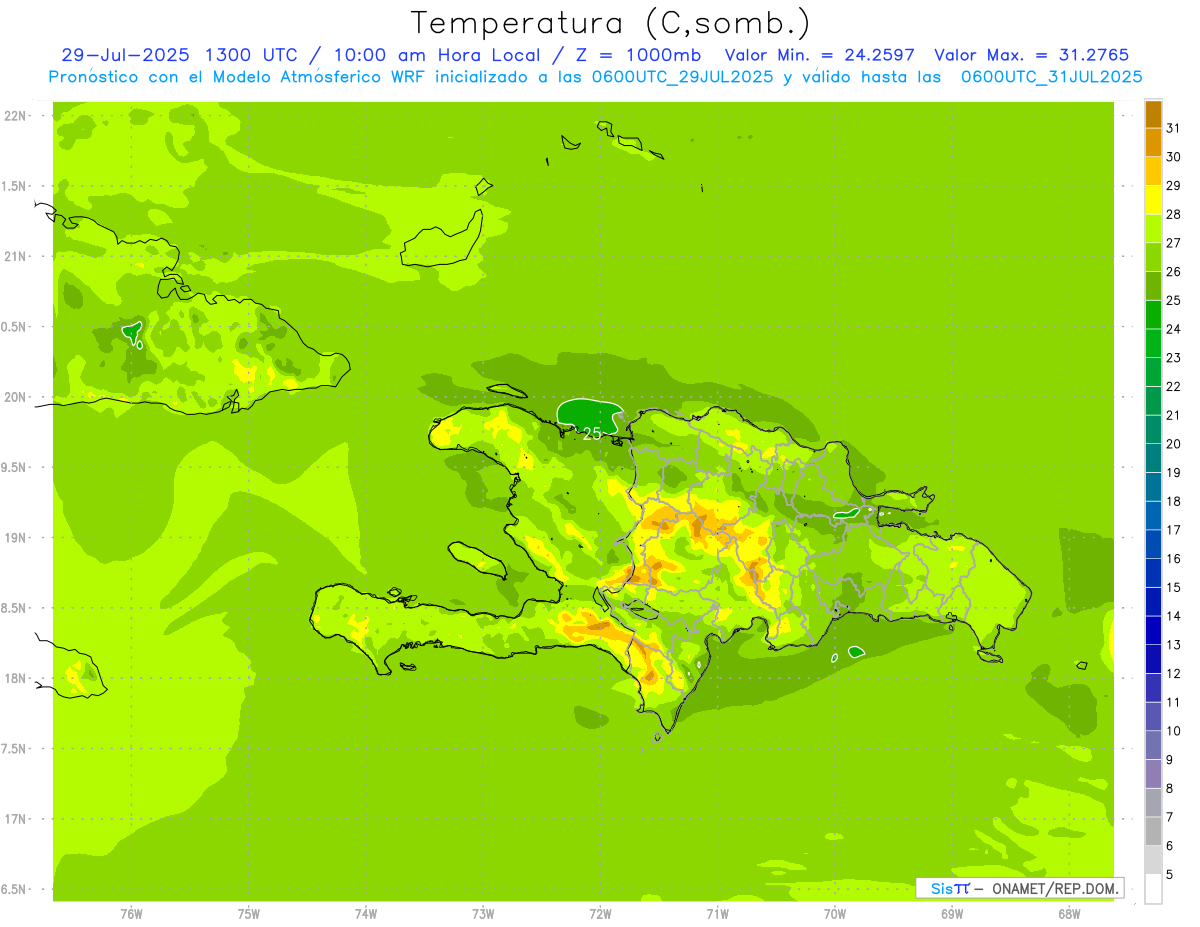Click the legend value "23"
Viewport: 1200px width, 927px height.
point(1174,357)
